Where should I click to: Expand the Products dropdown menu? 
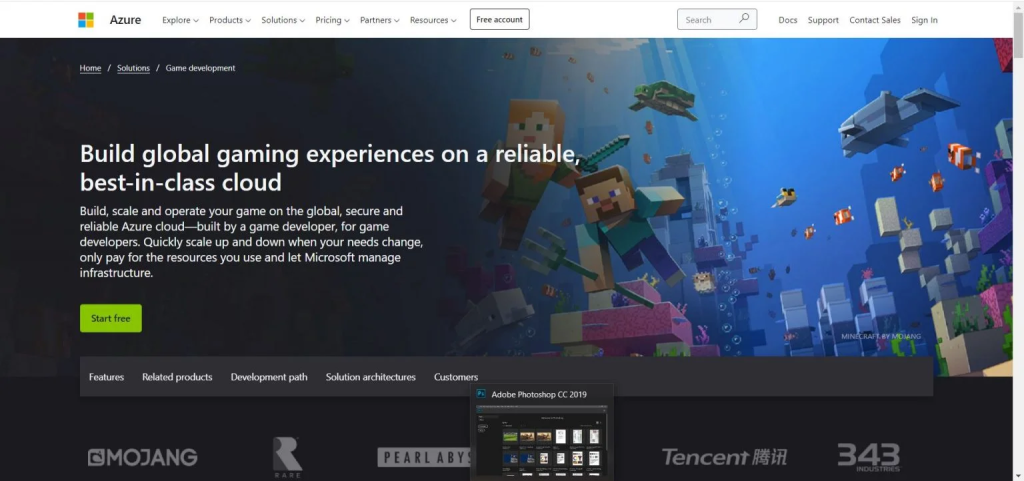tap(230, 20)
